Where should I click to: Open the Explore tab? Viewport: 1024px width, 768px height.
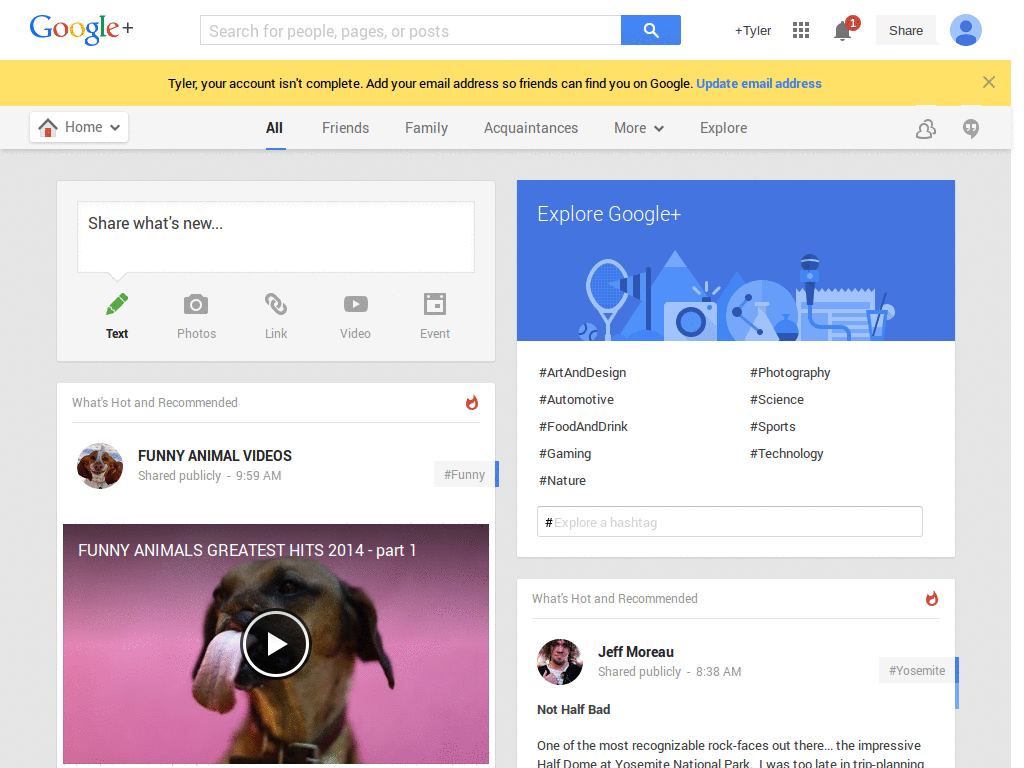click(724, 128)
